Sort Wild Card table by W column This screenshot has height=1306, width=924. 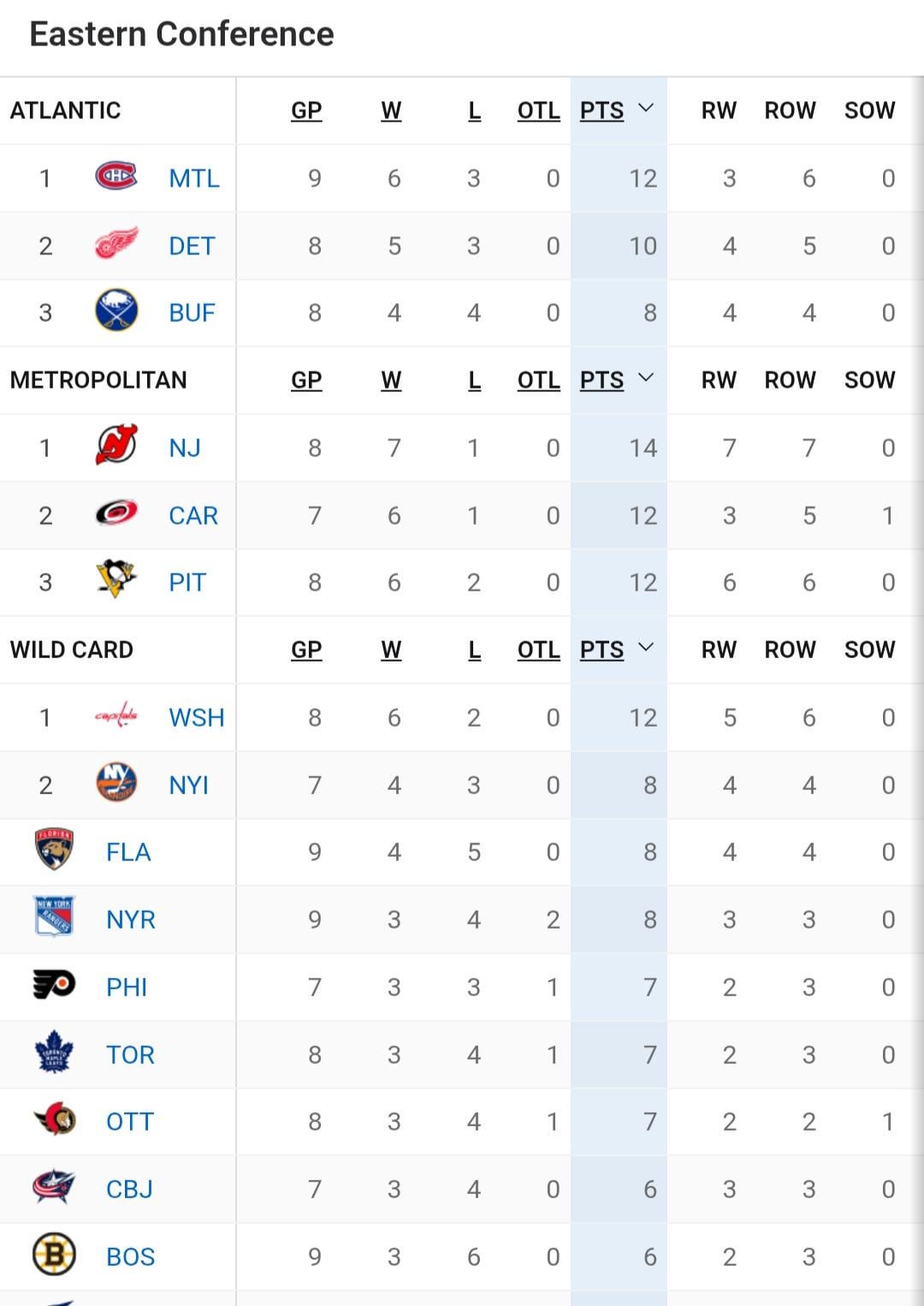click(391, 650)
